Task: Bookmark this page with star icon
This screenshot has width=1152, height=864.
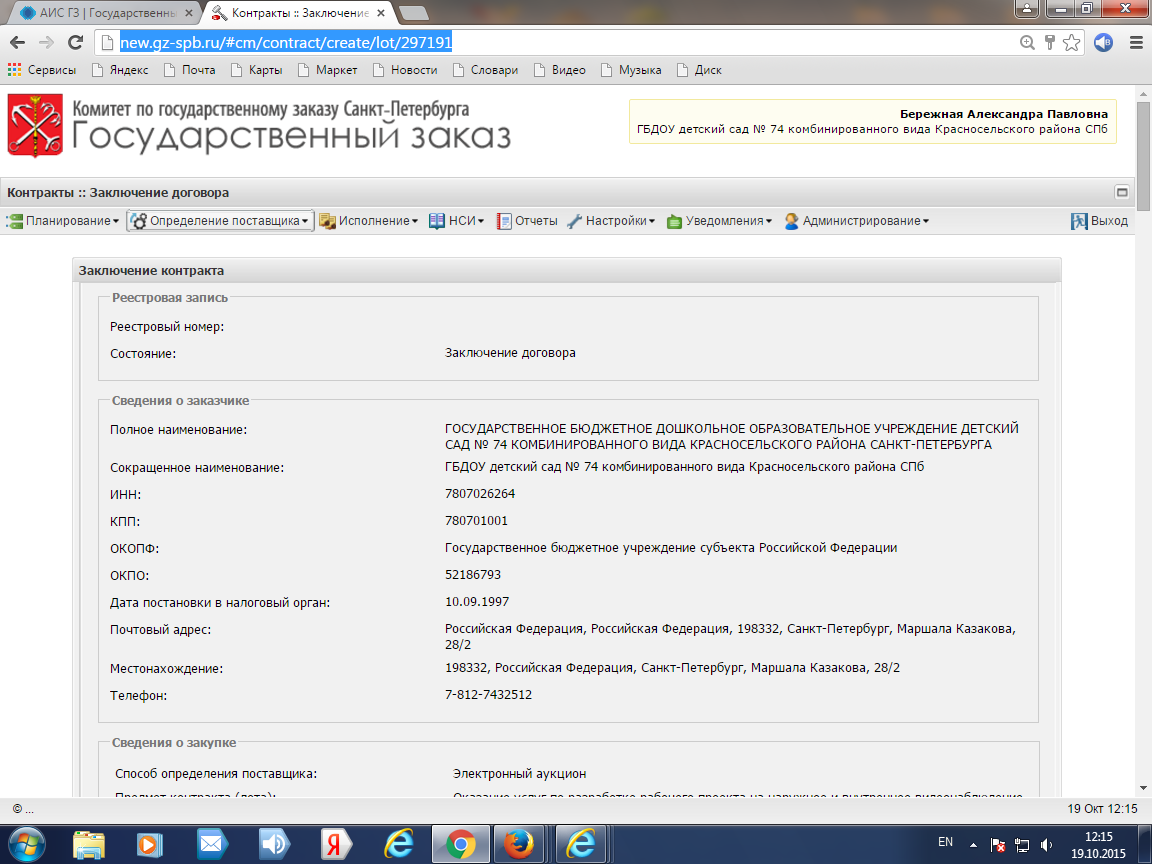Action: tap(1072, 43)
